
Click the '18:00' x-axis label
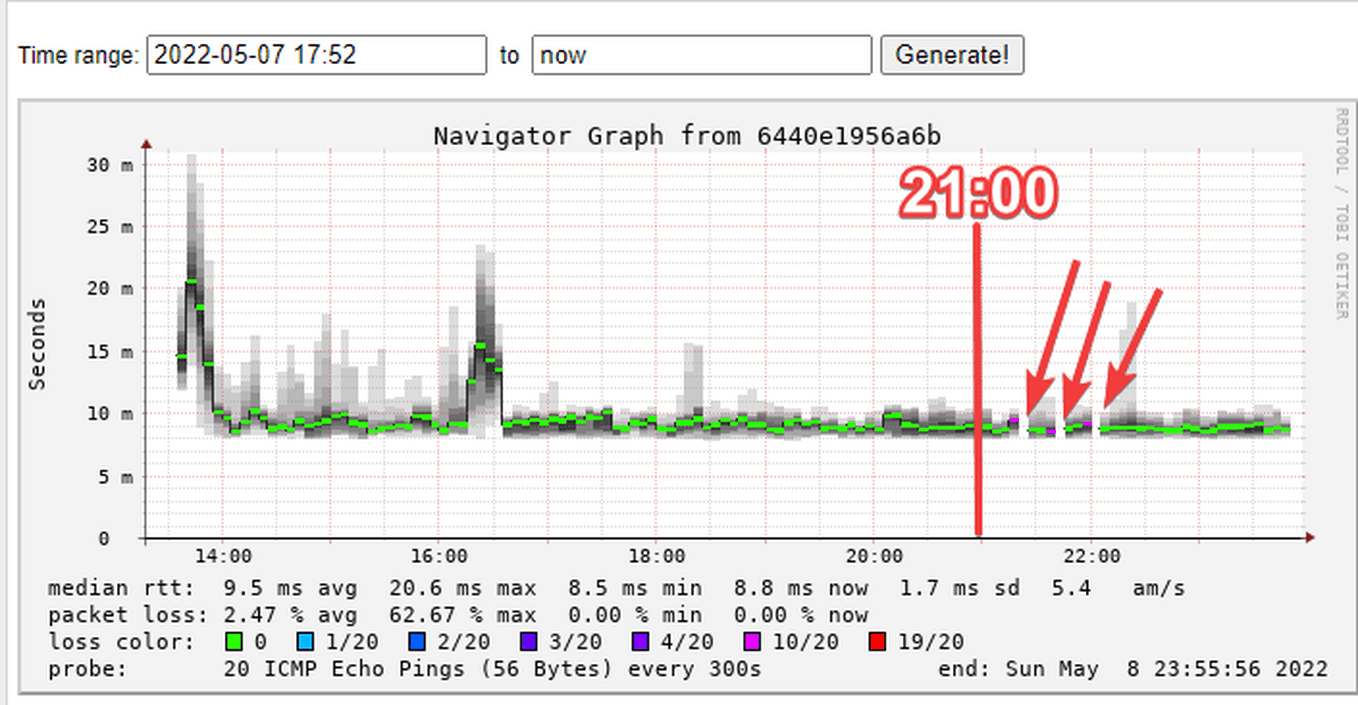coord(657,556)
